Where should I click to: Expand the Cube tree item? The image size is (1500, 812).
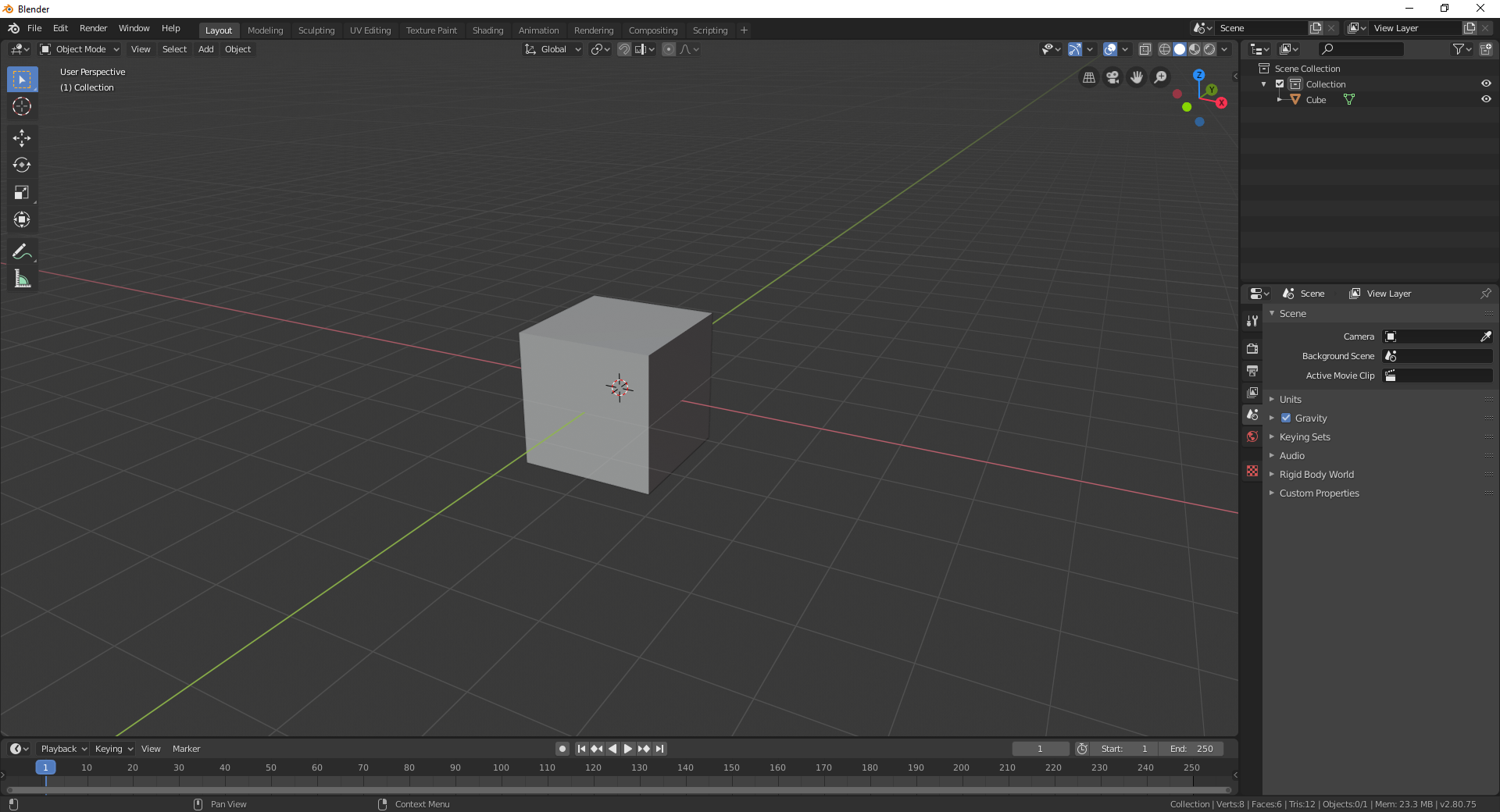pos(1280,100)
